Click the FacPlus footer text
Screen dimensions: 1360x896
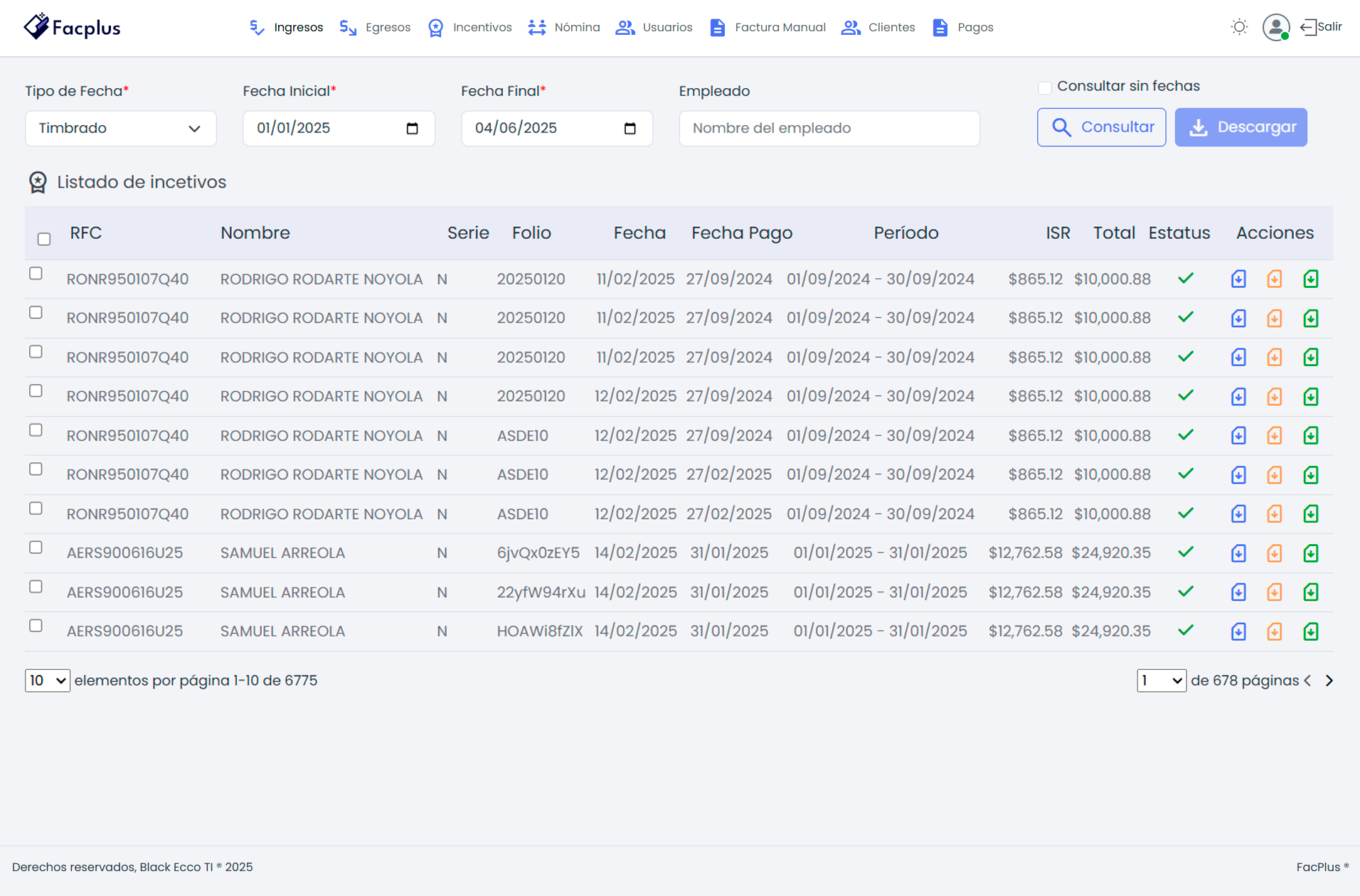1322,867
